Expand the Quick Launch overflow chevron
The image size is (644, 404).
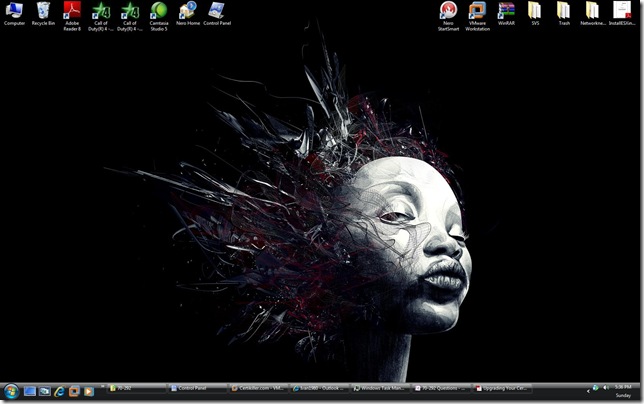pos(102,386)
